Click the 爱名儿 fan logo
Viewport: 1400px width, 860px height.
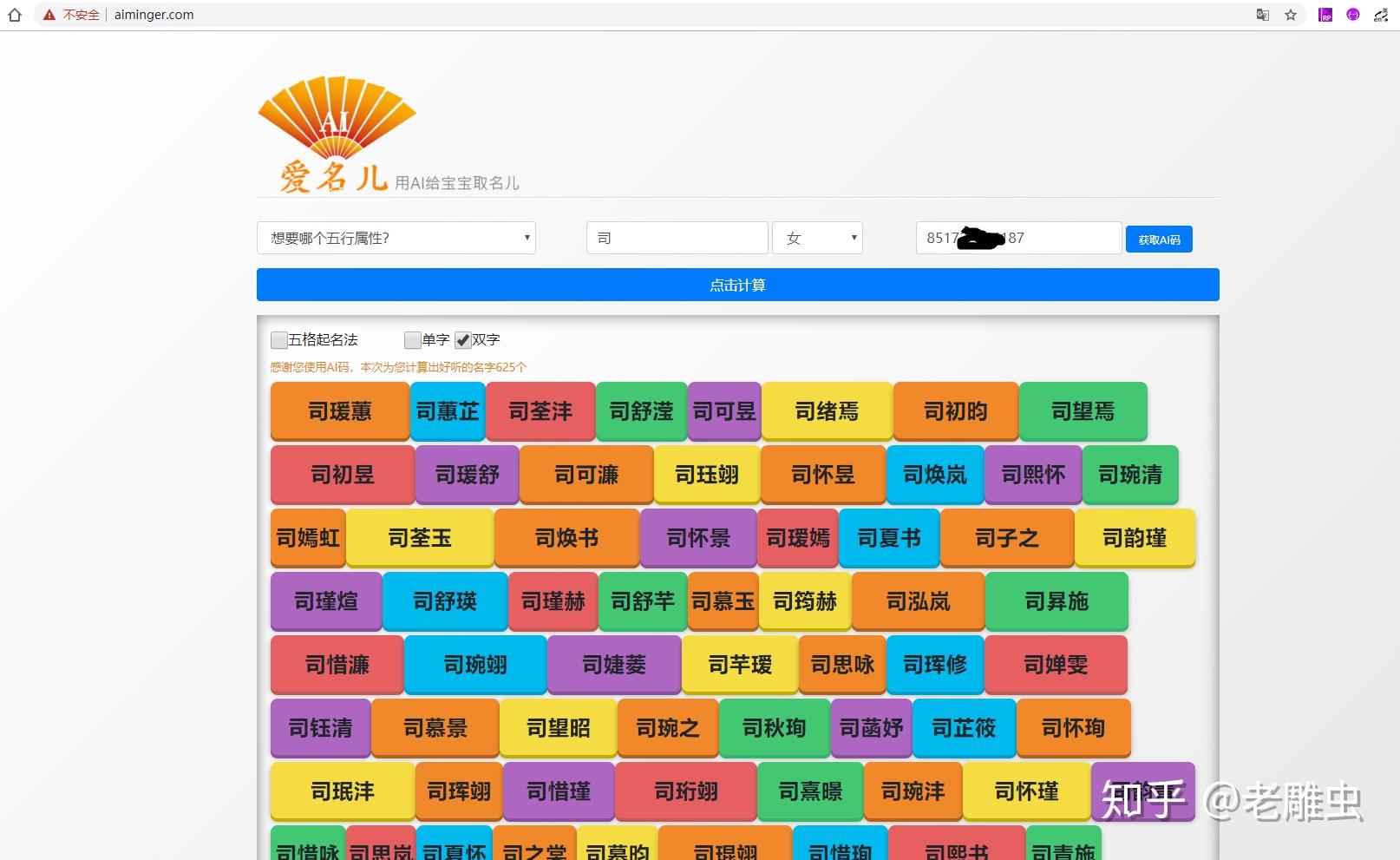[x=337, y=135]
